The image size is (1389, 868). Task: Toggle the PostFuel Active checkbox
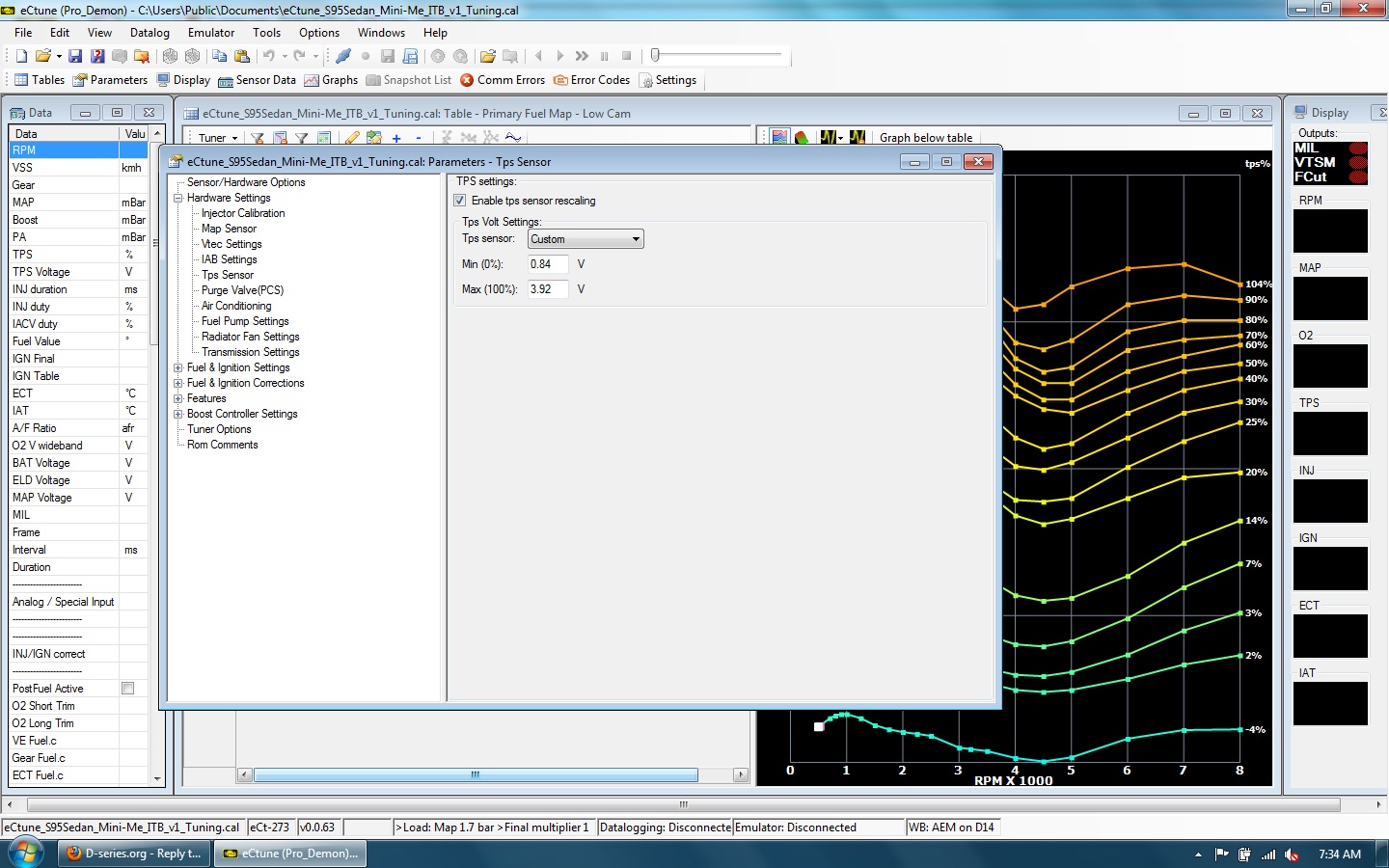[127, 689]
